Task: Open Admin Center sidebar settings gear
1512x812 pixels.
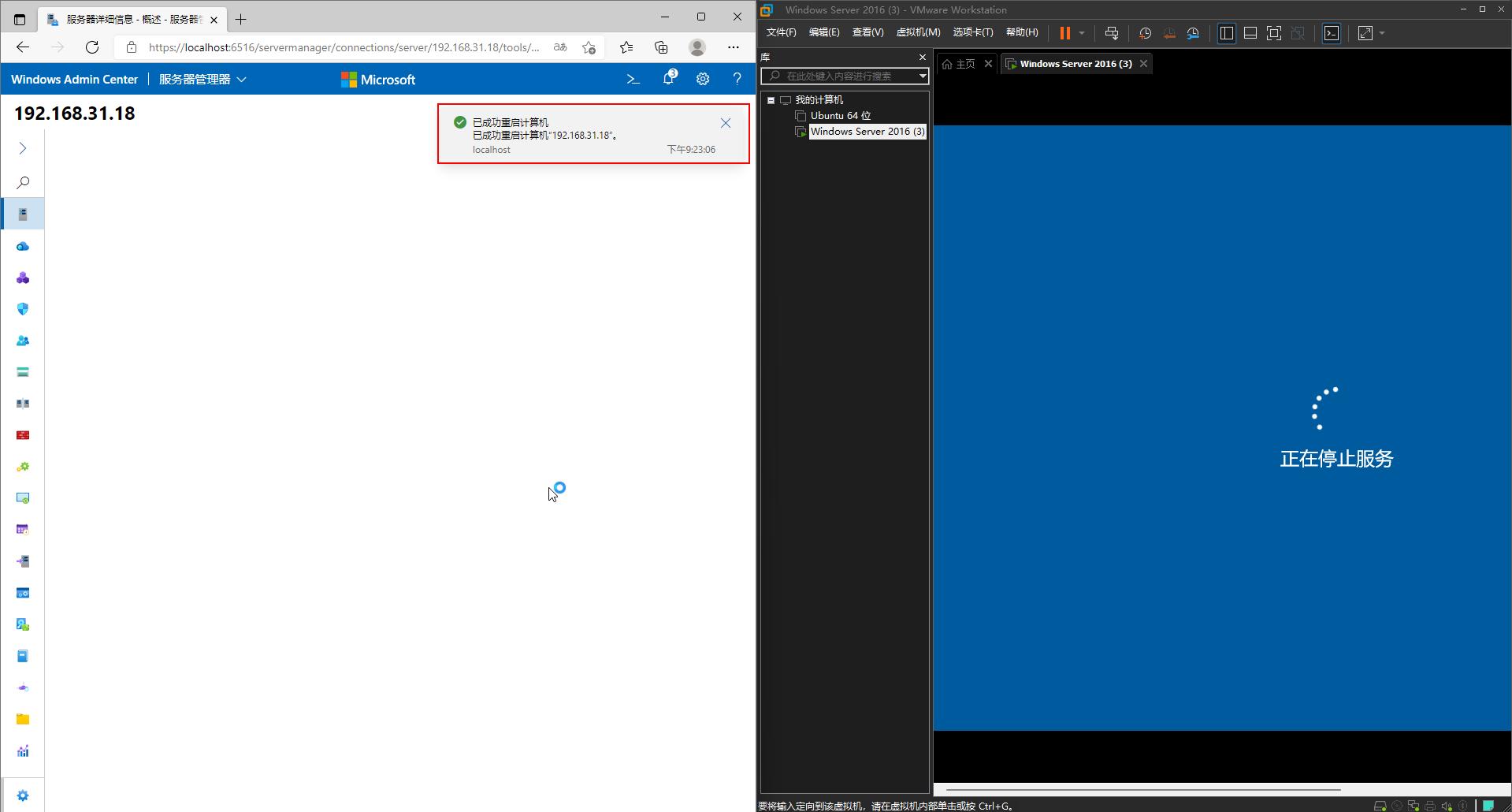Action: pyautogui.click(x=23, y=795)
